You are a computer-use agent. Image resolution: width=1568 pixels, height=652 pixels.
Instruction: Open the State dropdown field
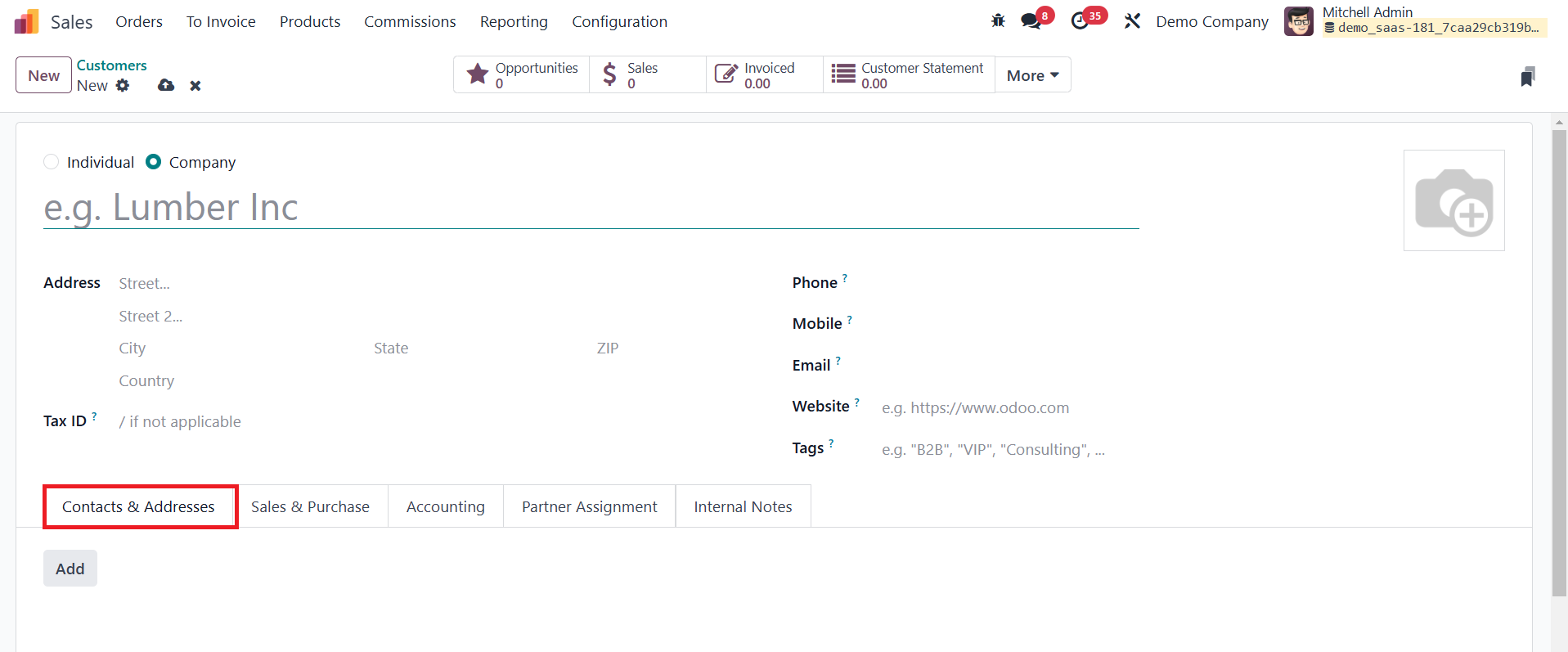pos(479,348)
